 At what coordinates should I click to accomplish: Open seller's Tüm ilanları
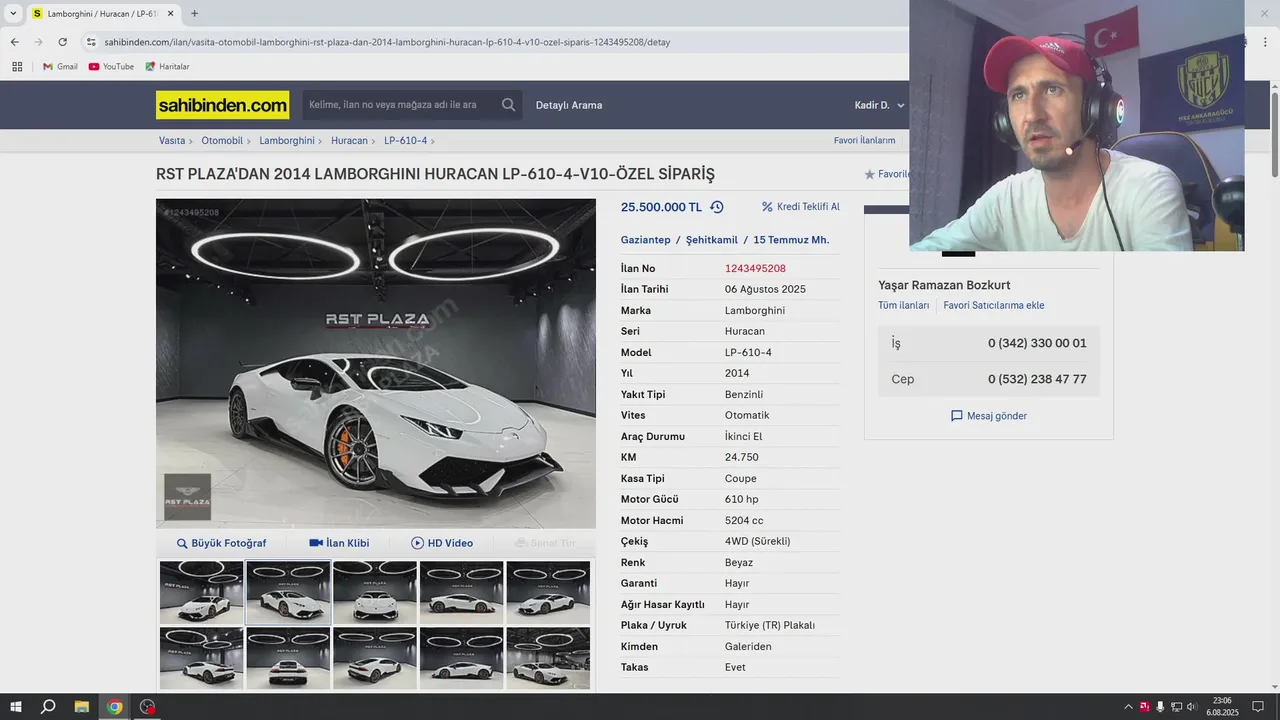(x=903, y=305)
